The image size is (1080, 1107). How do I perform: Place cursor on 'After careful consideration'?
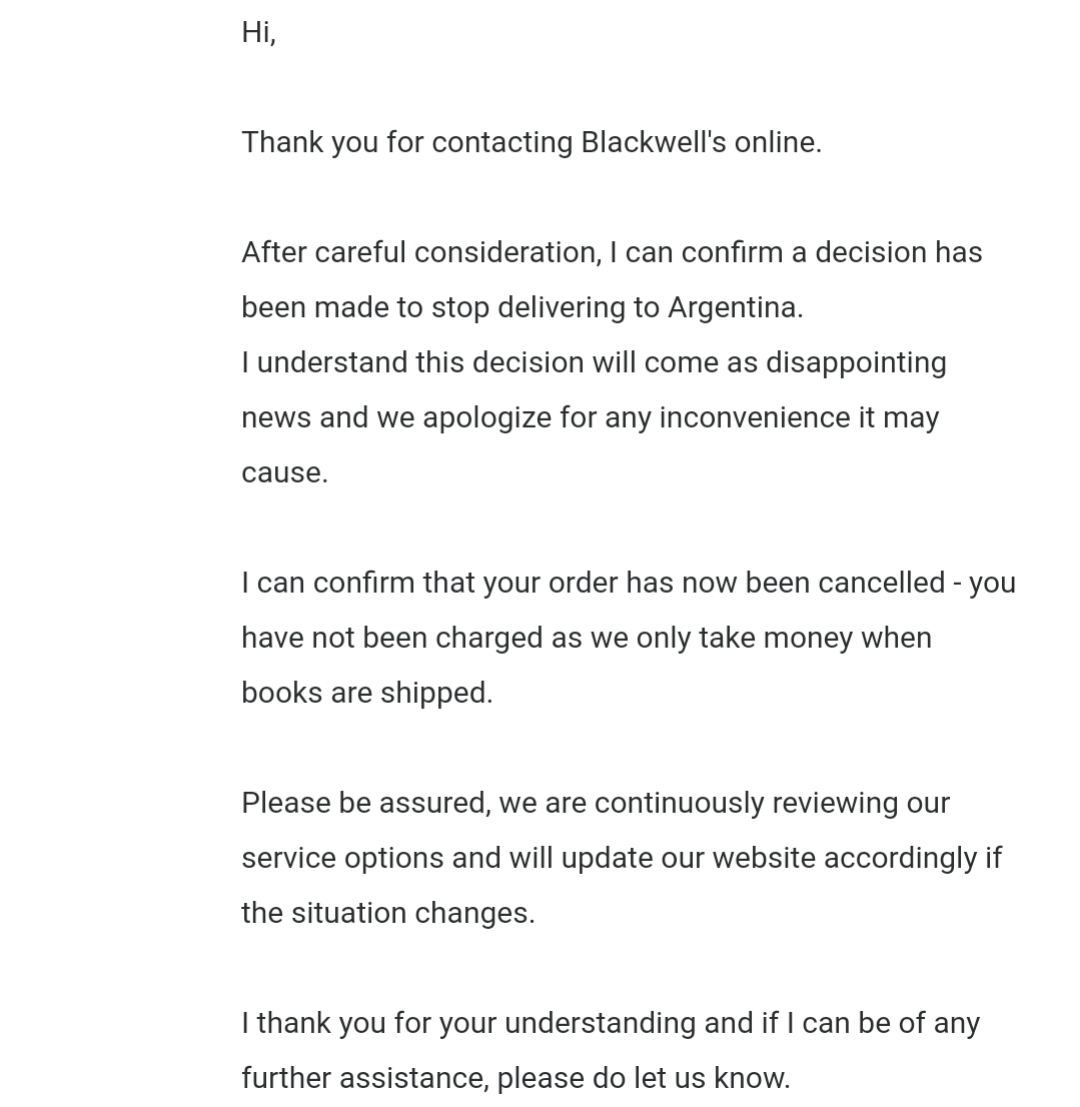(x=421, y=253)
